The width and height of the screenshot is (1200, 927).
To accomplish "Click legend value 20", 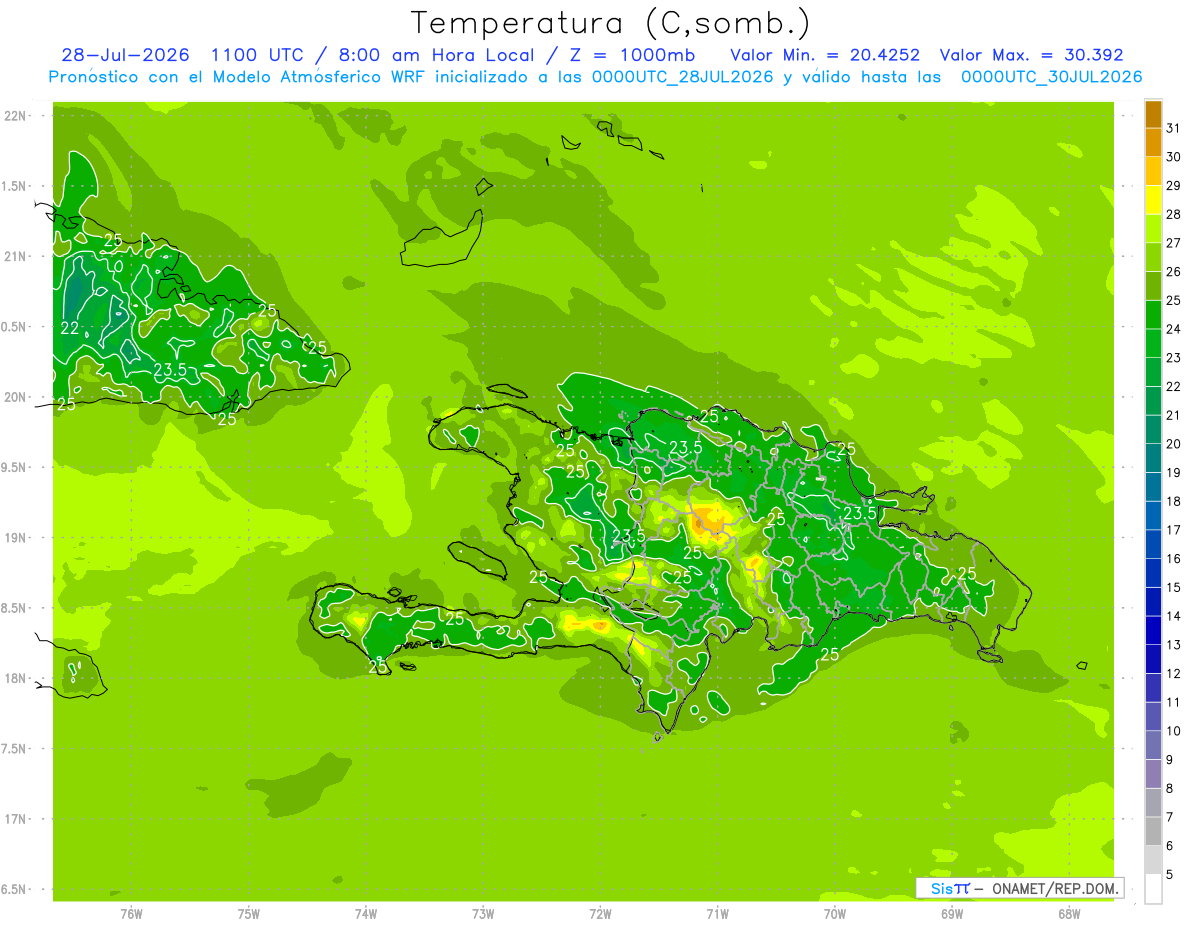I will (x=1173, y=444).
